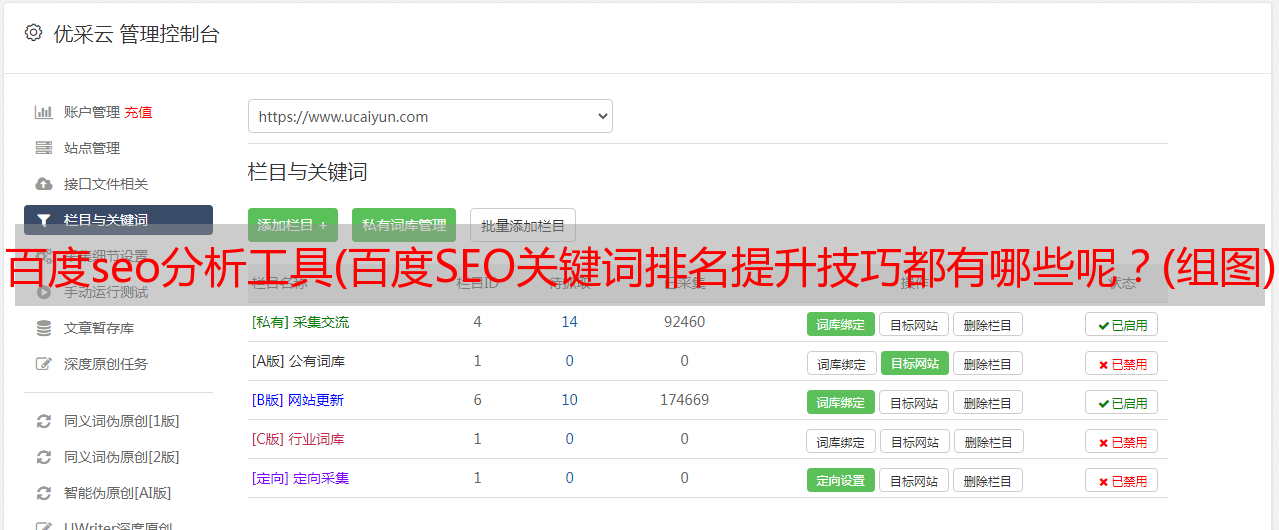This screenshot has width=1279, height=530.
Task: Click 定向设置 in the 定向采集 row
Action: click(841, 480)
